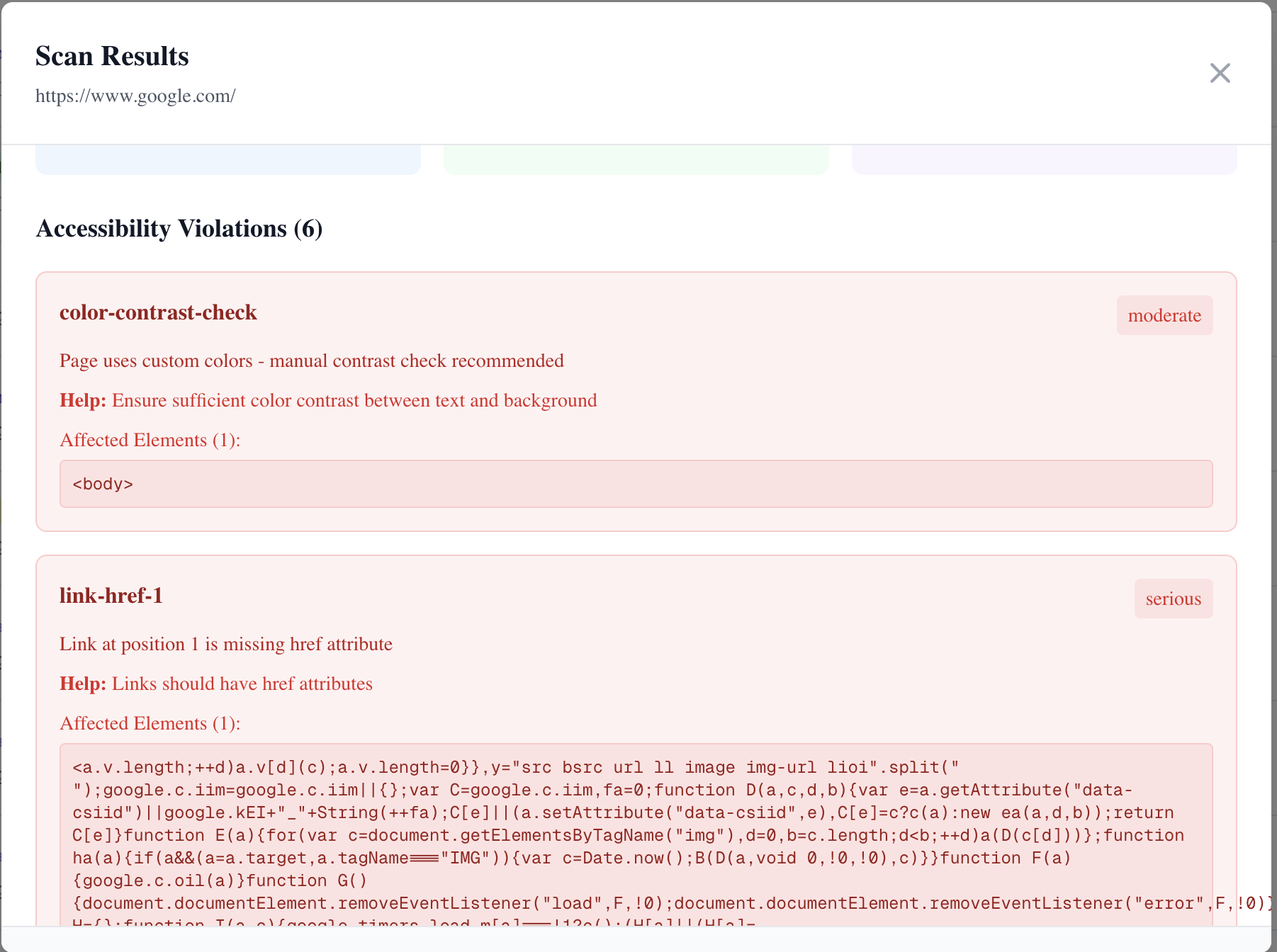Select the https://www.google.com/ URL text

coord(135,96)
